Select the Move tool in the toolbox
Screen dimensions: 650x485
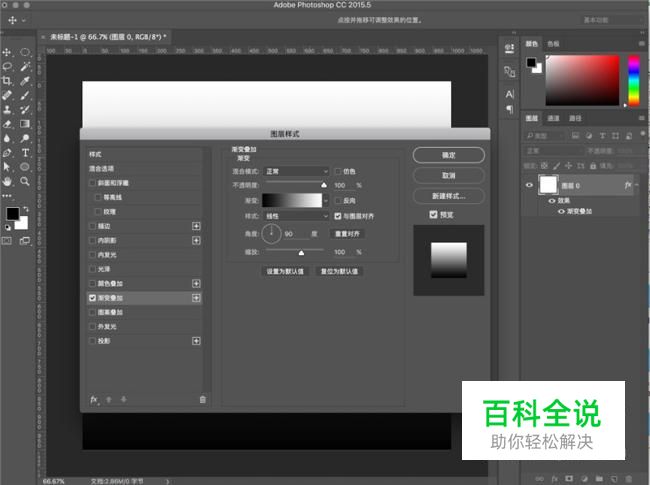[x=7, y=52]
